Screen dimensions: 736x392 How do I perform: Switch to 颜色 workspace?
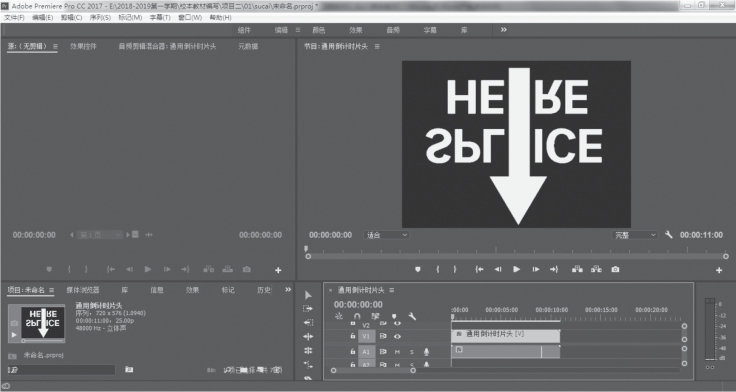click(319, 30)
